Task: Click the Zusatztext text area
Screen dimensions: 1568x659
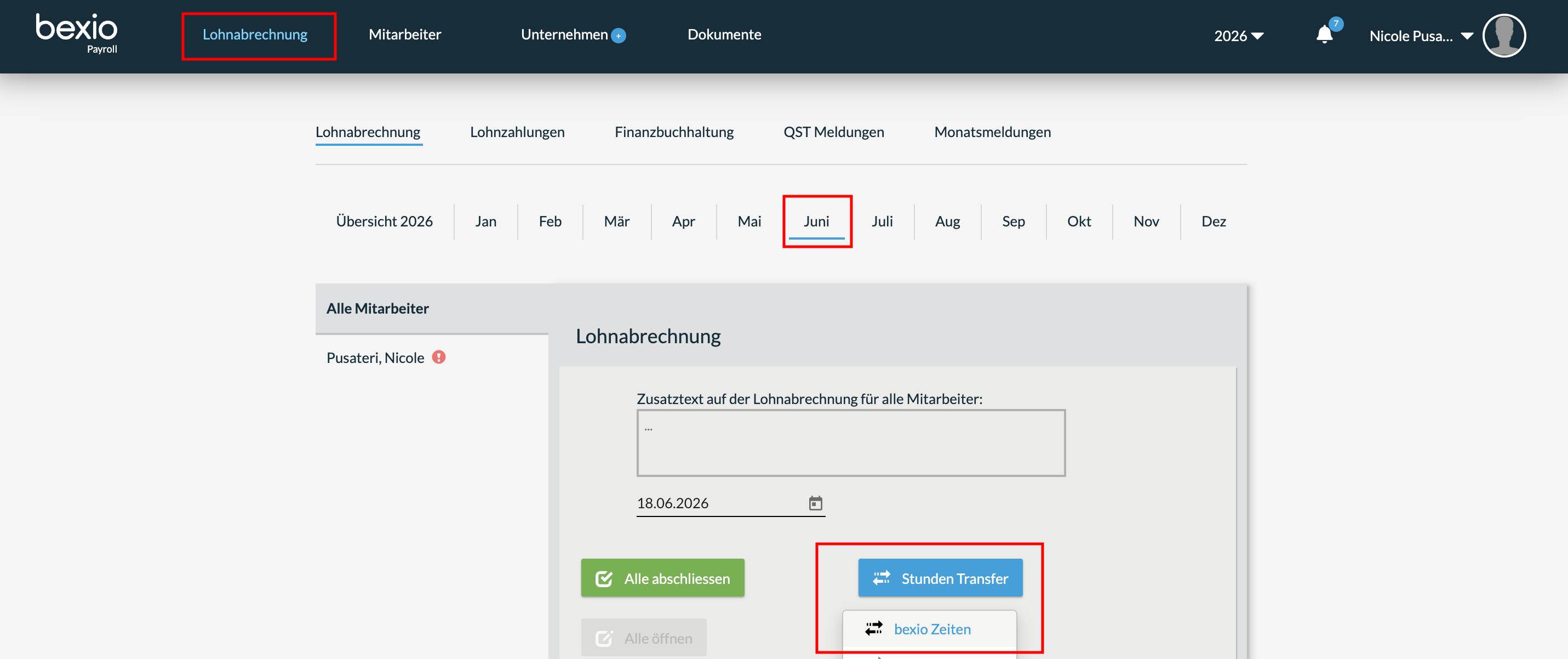Action: 850,443
